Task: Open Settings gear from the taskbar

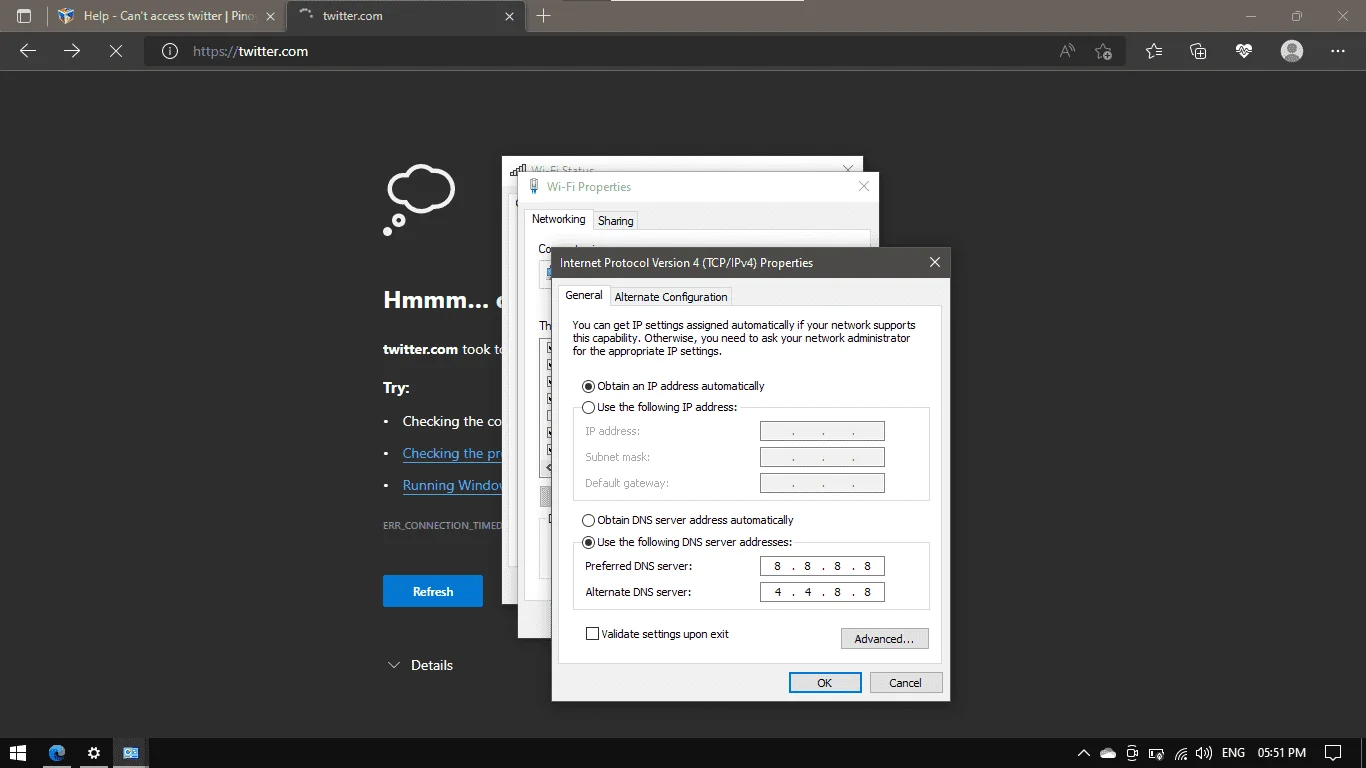Action: click(x=94, y=753)
